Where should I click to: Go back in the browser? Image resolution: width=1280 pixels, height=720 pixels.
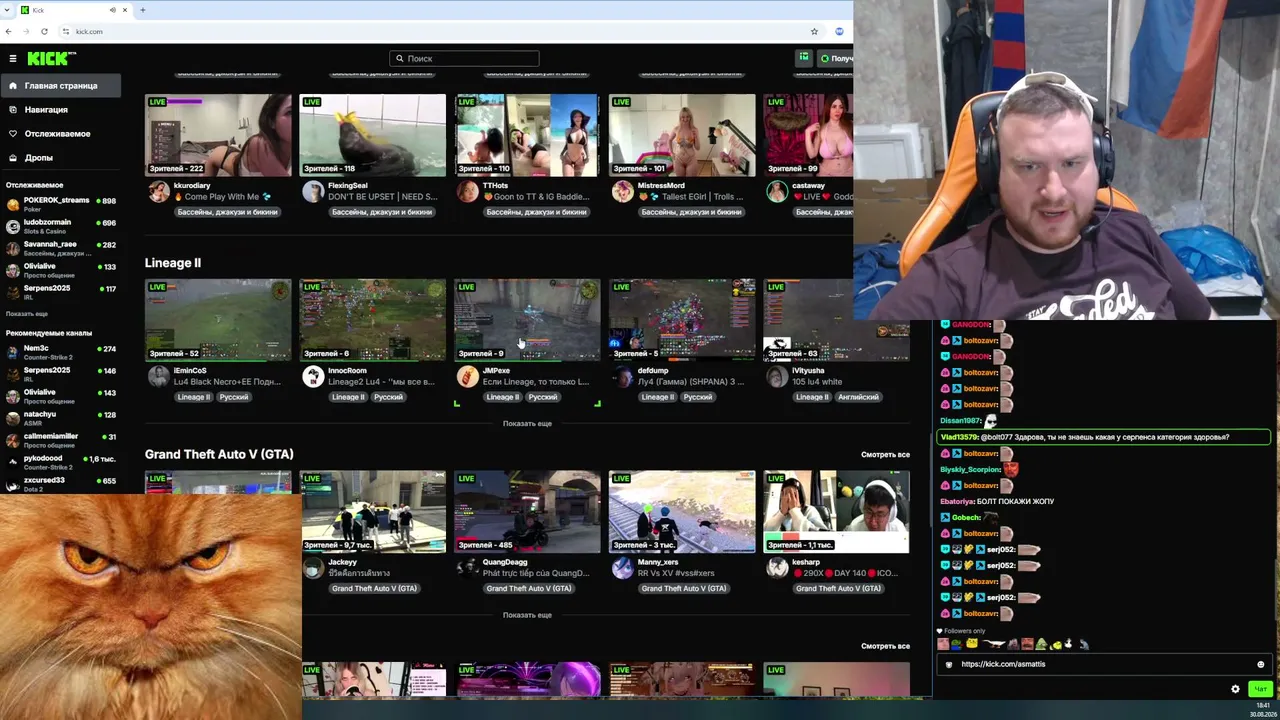[x=9, y=31]
